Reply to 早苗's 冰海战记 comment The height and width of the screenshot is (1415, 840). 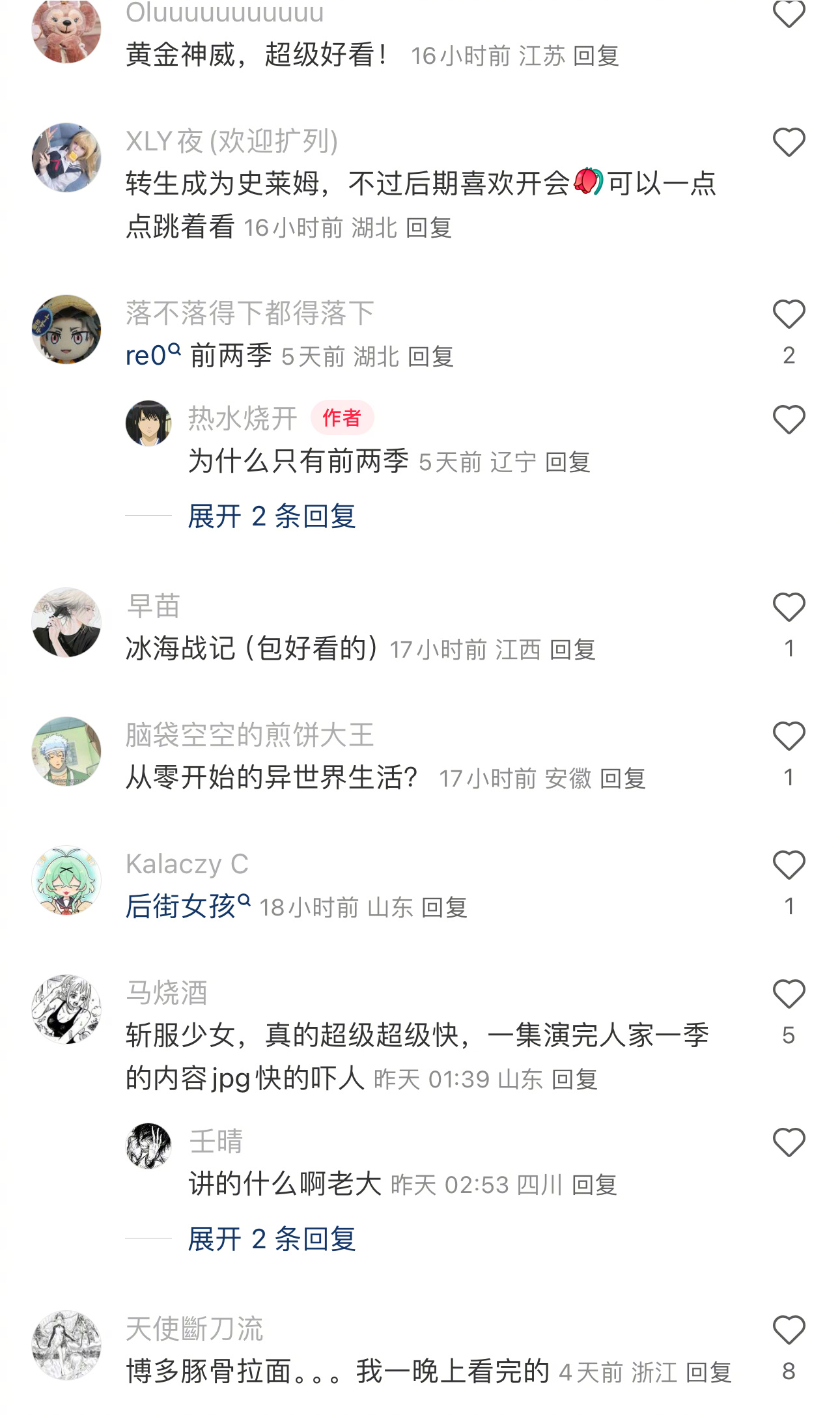pos(572,650)
